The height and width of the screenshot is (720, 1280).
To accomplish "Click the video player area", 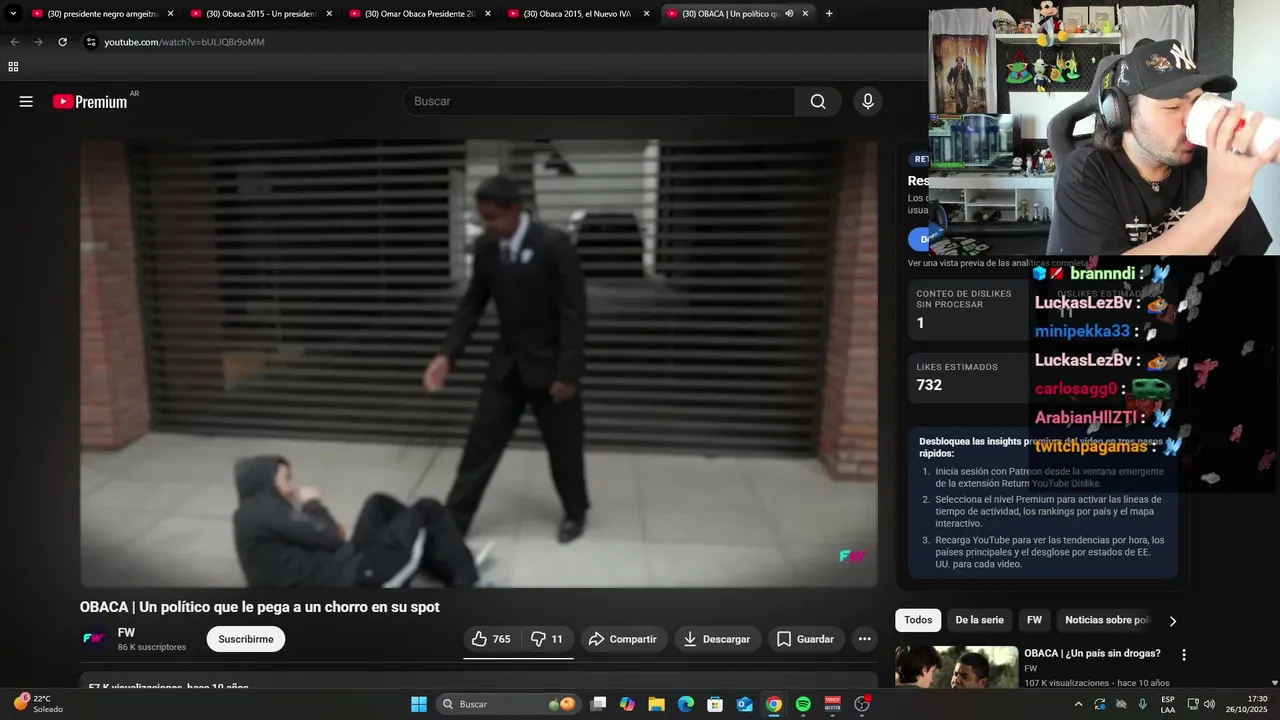I will [x=479, y=363].
